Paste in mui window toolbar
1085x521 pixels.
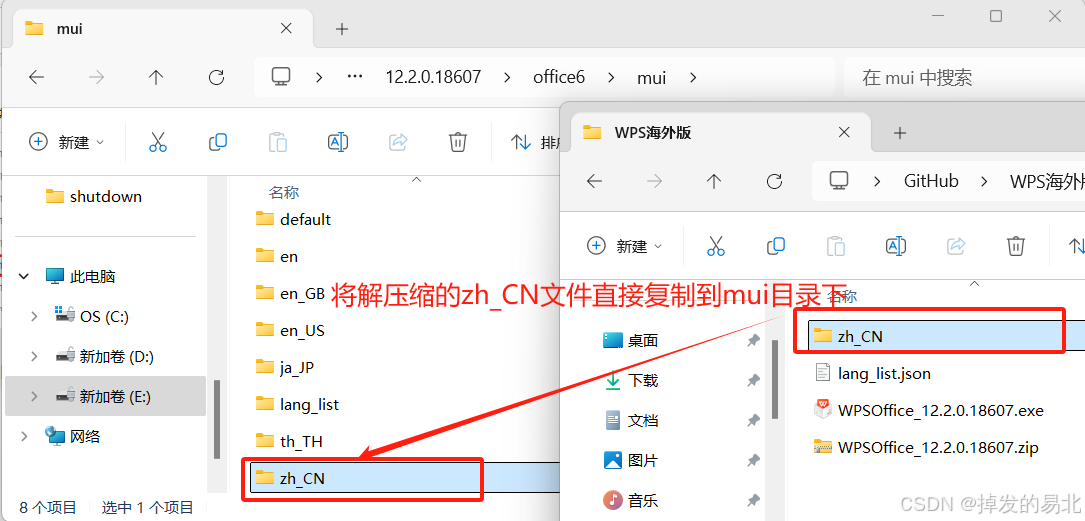pos(278,142)
